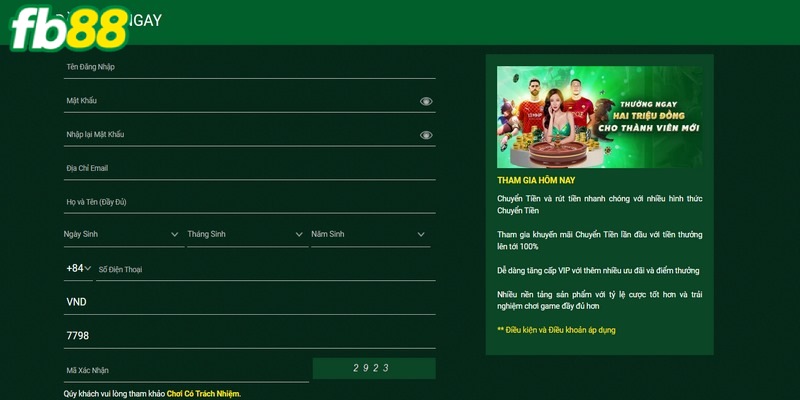Open the Năm Sinh dropdown
The width and height of the screenshot is (800, 400).
coord(369,234)
